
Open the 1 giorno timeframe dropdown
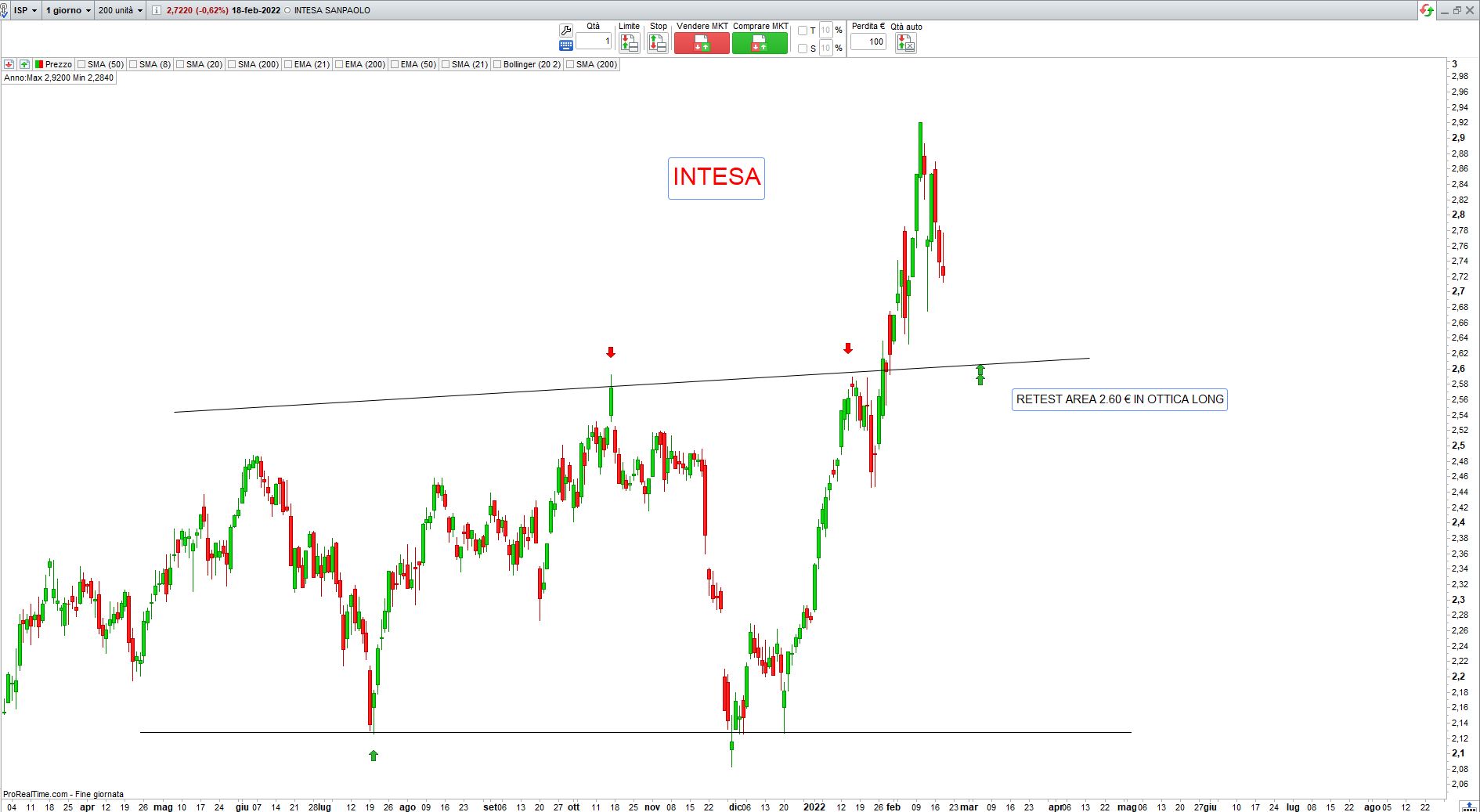click(x=68, y=10)
